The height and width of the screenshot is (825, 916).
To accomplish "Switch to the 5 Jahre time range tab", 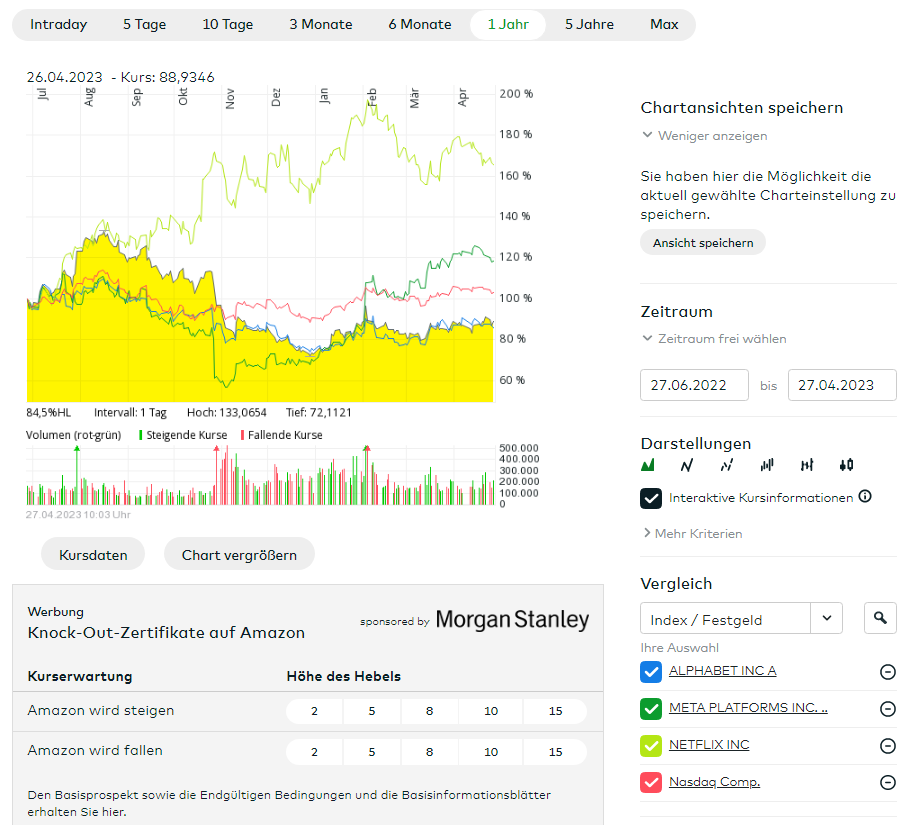I will tap(589, 25).
